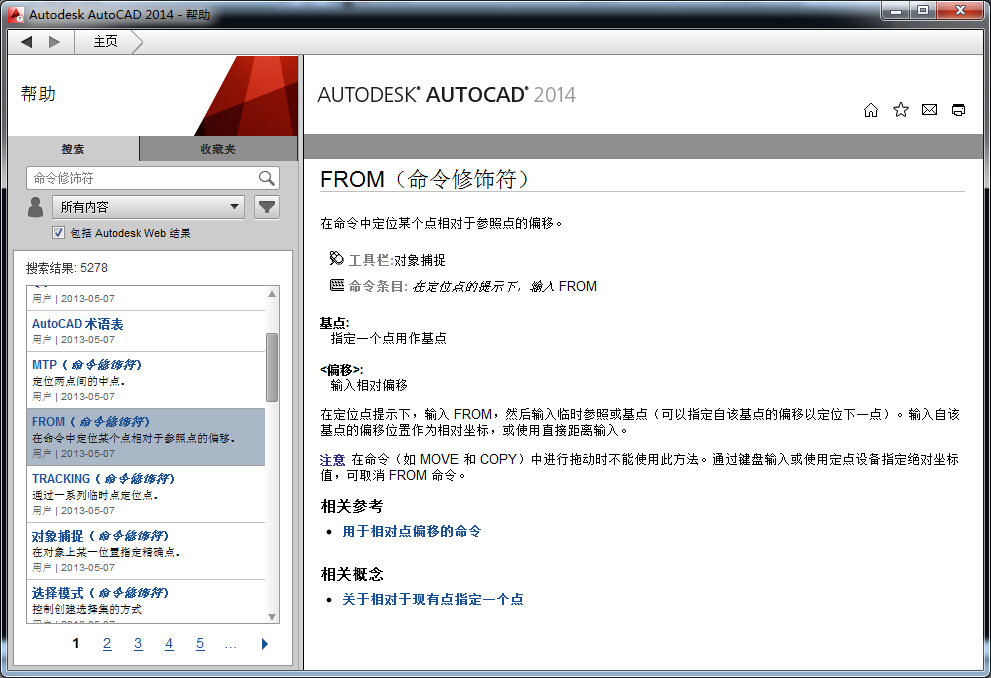Go forward with the right arrow
Screen dimensions: 991x678
point(54,41)
